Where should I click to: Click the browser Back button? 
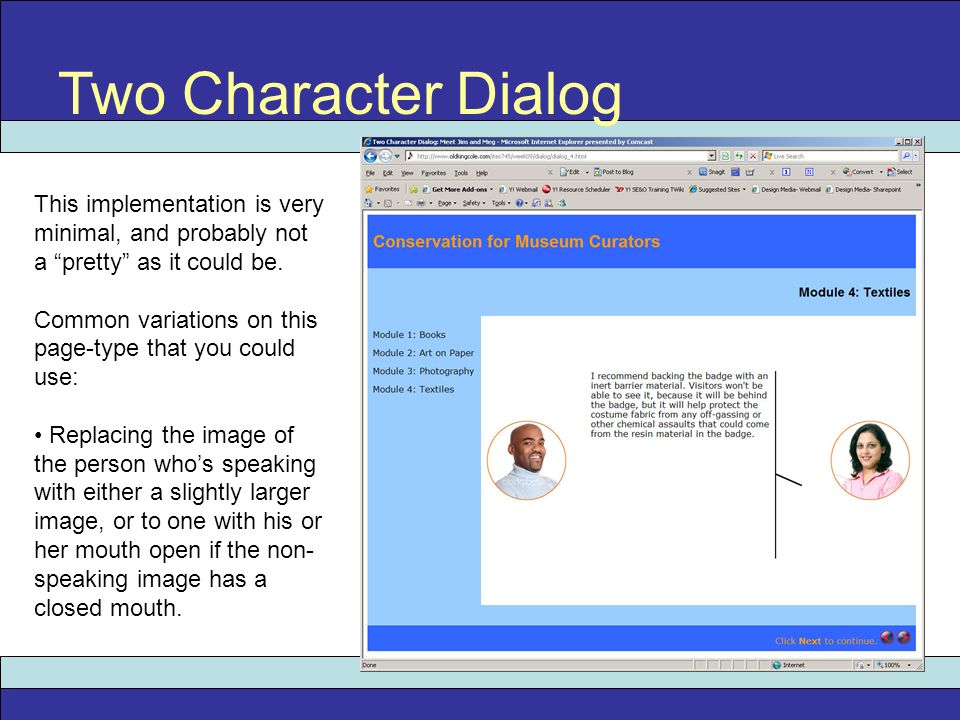click(370, 156)
